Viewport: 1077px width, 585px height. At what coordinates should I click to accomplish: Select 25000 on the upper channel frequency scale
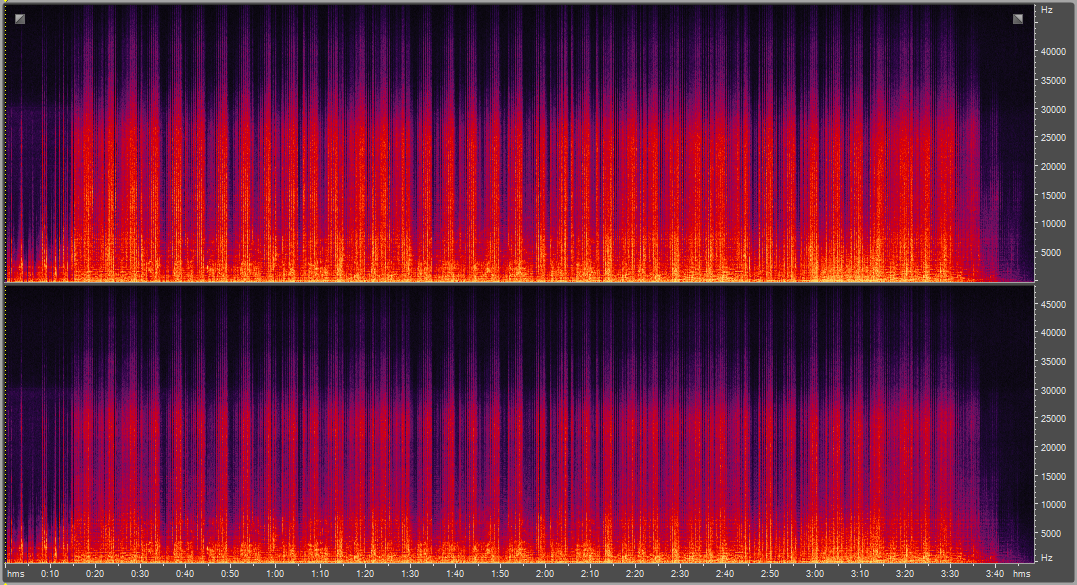pos(1054,138)
